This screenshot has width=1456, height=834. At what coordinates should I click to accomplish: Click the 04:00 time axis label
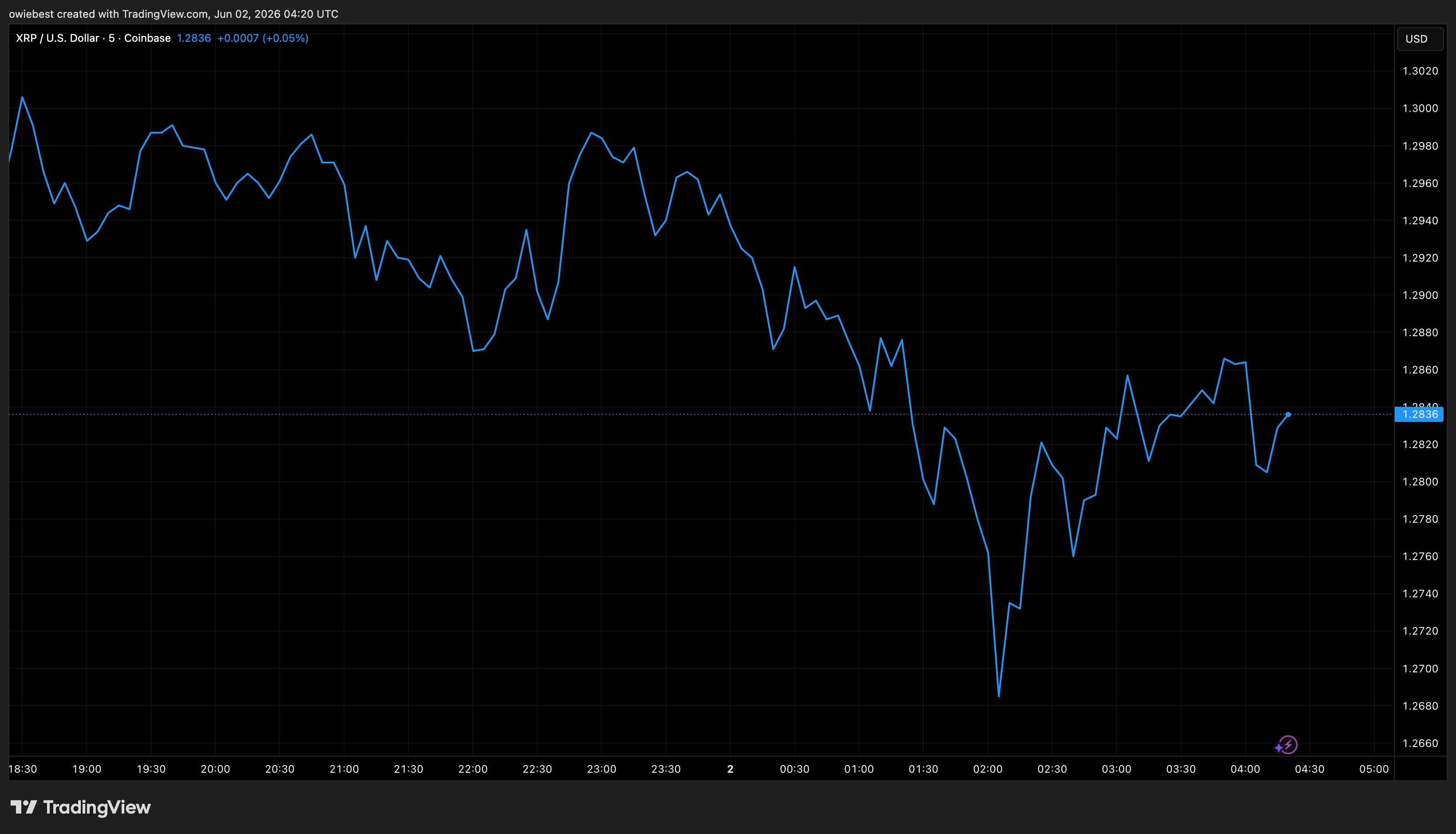pos(1245,769)
